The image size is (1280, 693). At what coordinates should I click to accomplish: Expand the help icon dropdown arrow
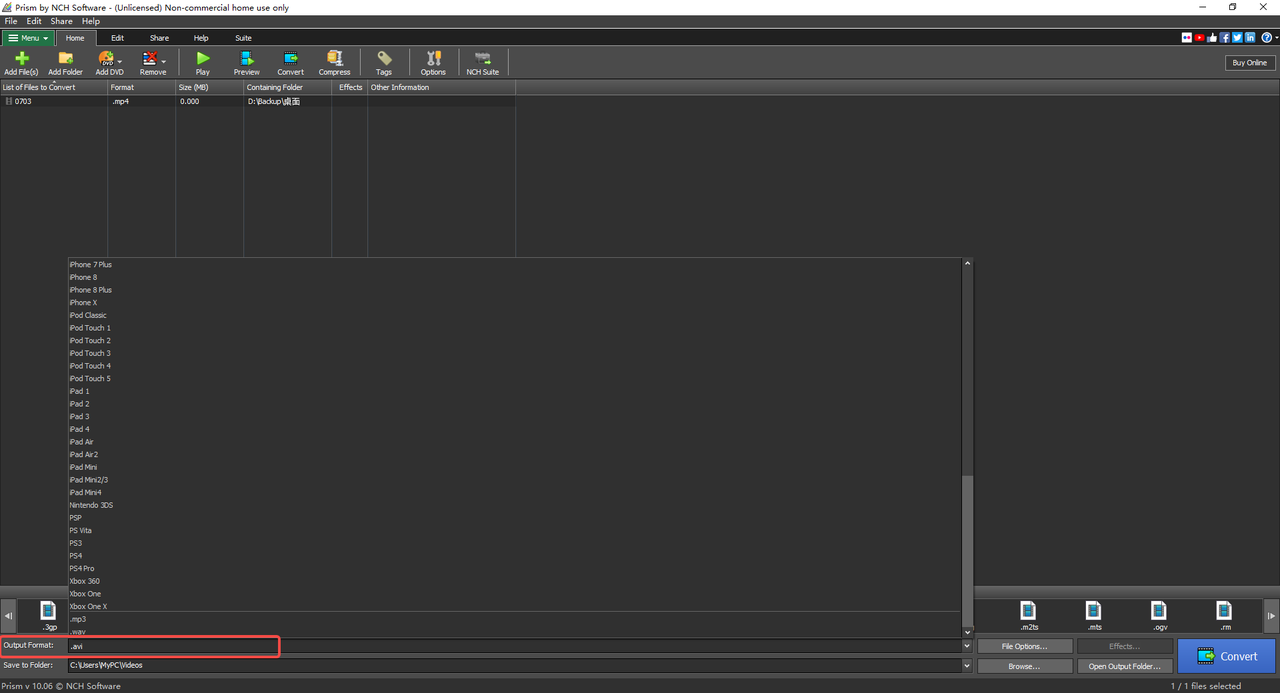1276,38
